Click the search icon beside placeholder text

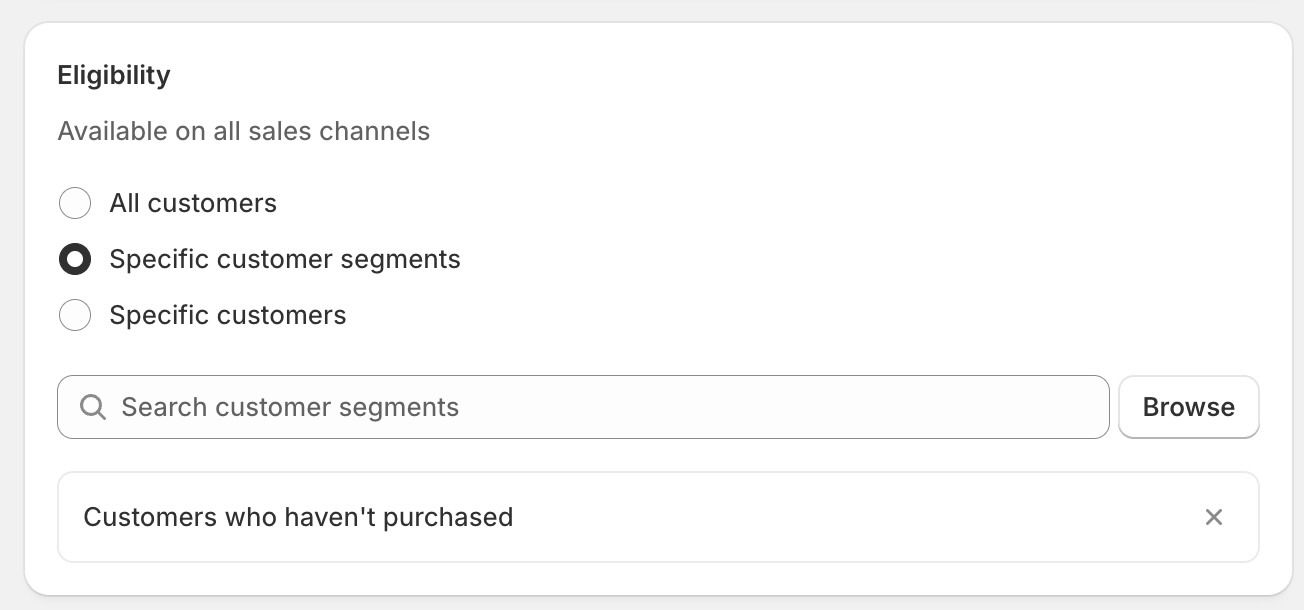(x=93, y=407)
